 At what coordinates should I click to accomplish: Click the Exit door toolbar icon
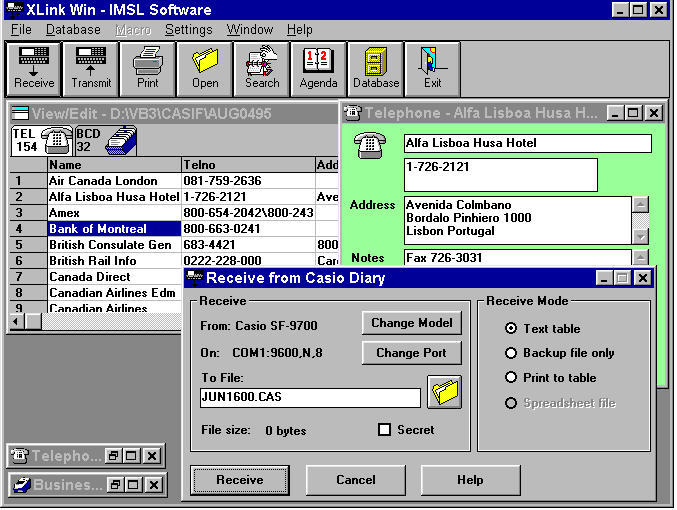click(433, 68)
